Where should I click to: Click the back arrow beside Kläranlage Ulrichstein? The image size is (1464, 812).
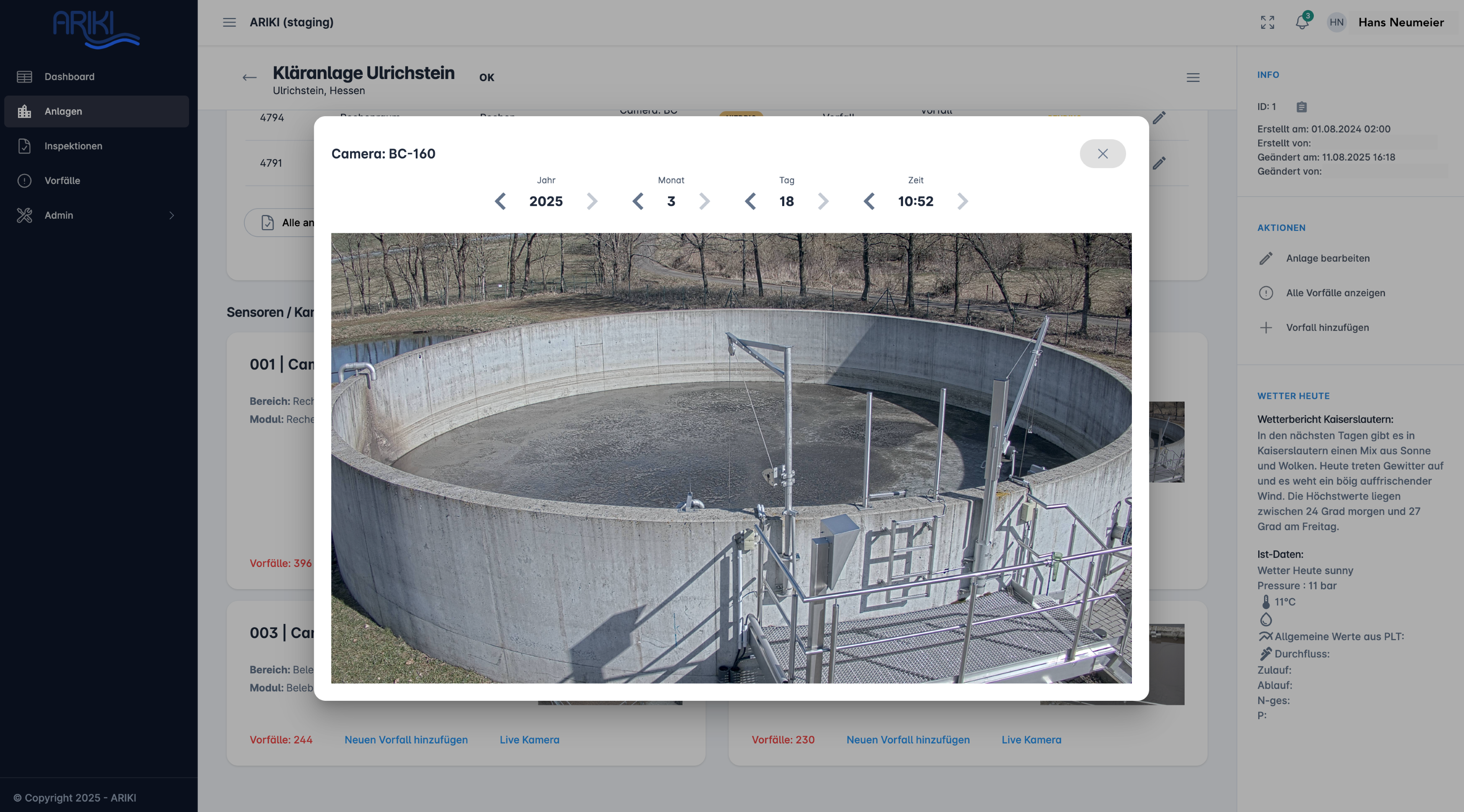(x=249, y=78)
